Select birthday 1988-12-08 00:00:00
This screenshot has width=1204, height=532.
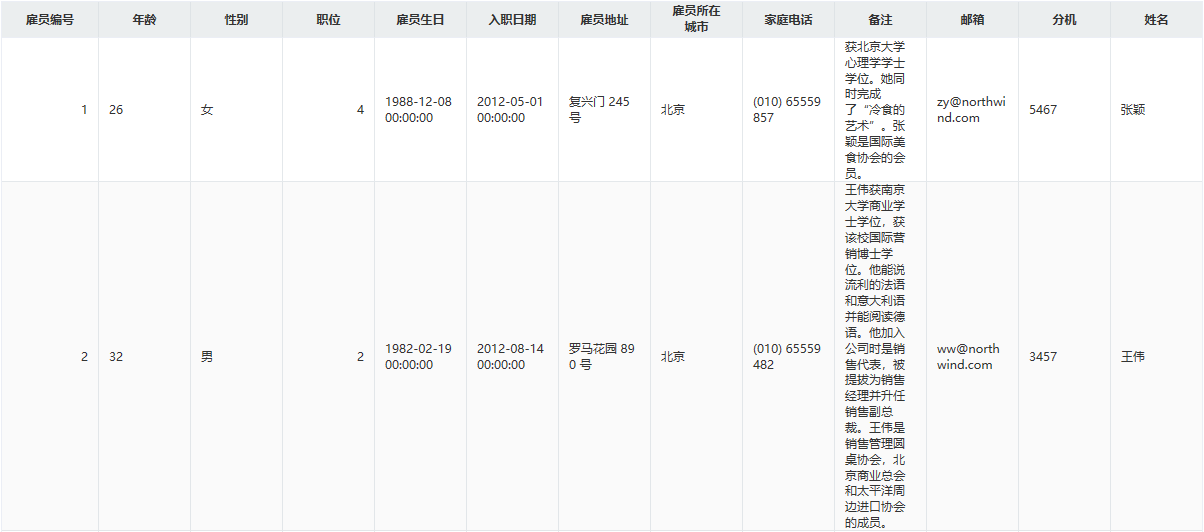pos(420,110)
